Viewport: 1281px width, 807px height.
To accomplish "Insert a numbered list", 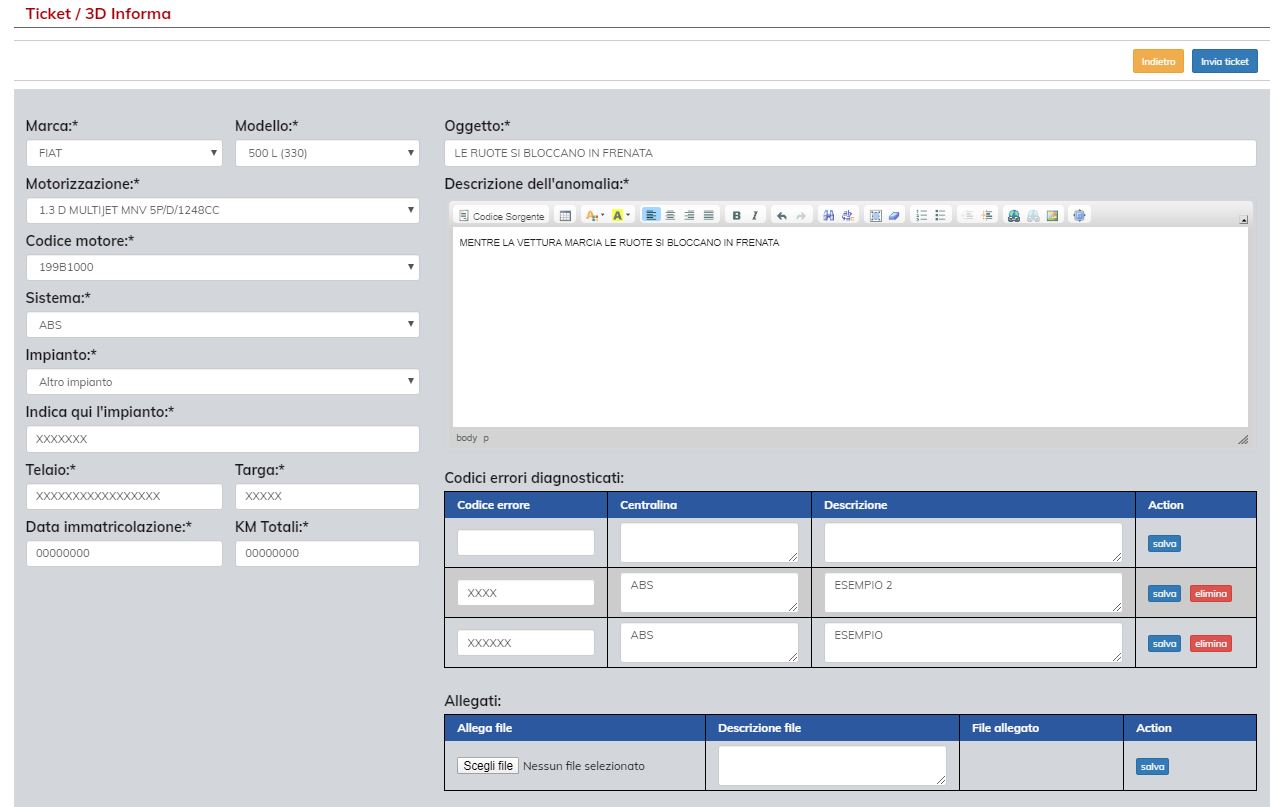I will click(921, 216).
